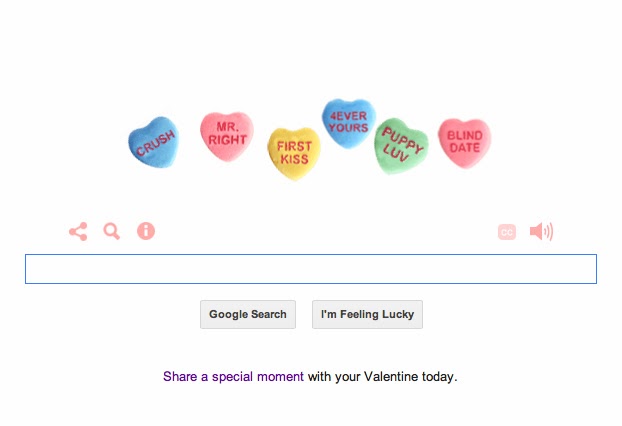Click the Google Search button
This screenshot has height=426, width=622.
[x=248, y=314]
